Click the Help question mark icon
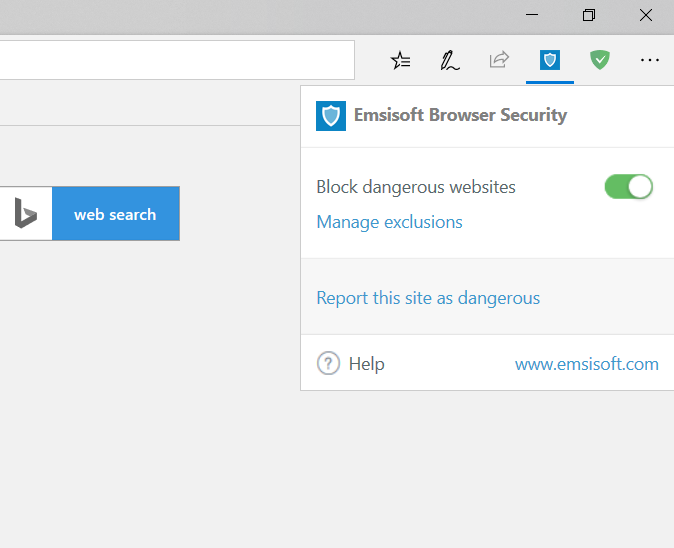 (328, 364)
